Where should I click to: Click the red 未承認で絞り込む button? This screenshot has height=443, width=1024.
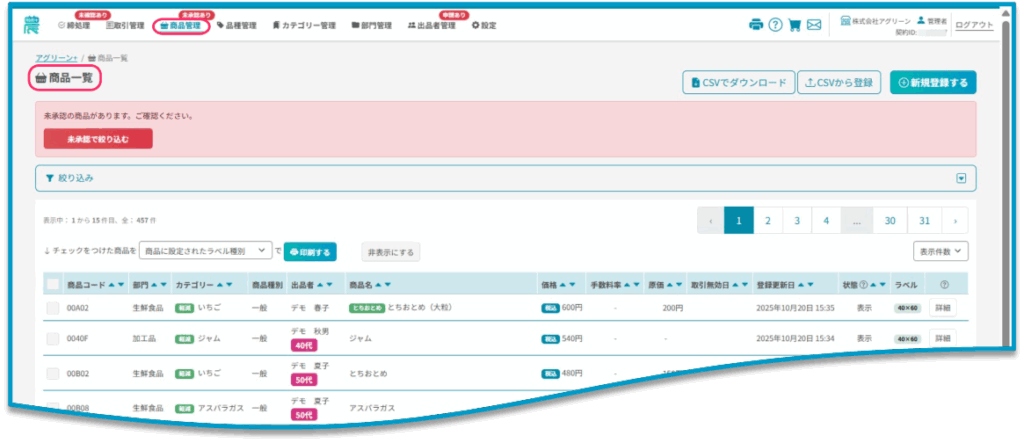(98, 139)
